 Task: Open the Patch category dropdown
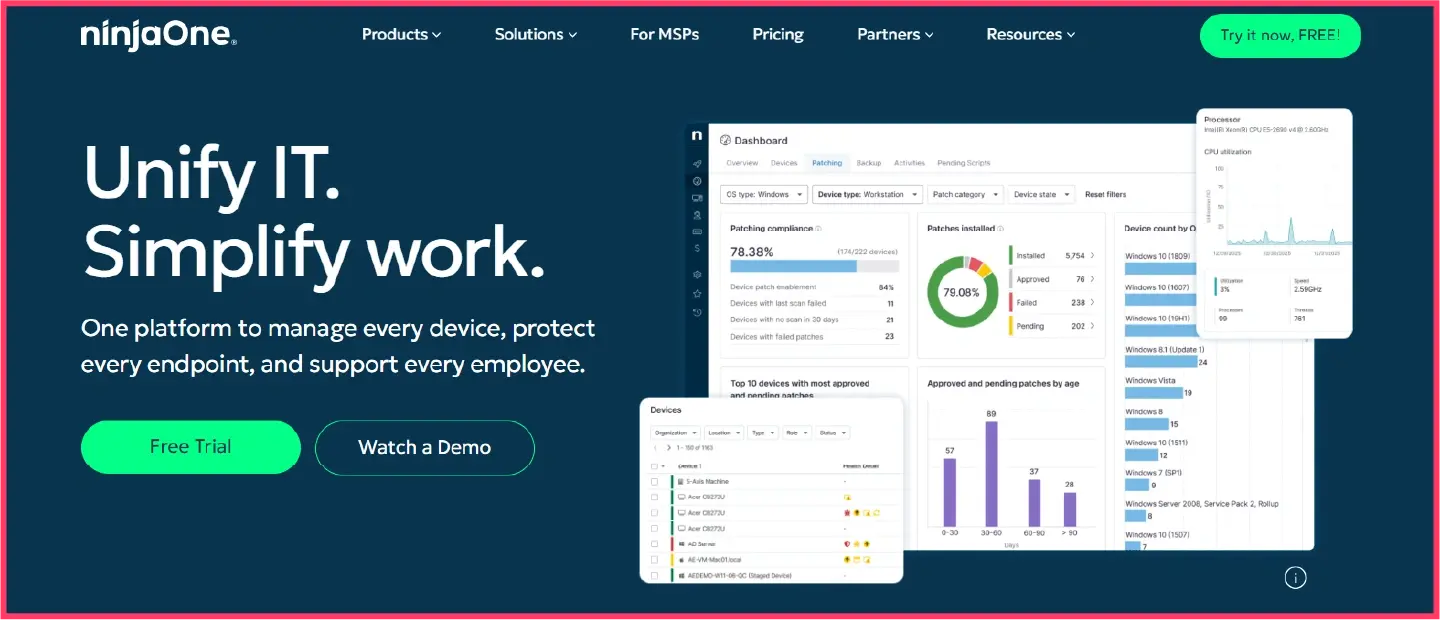click(x=964, y=195)
